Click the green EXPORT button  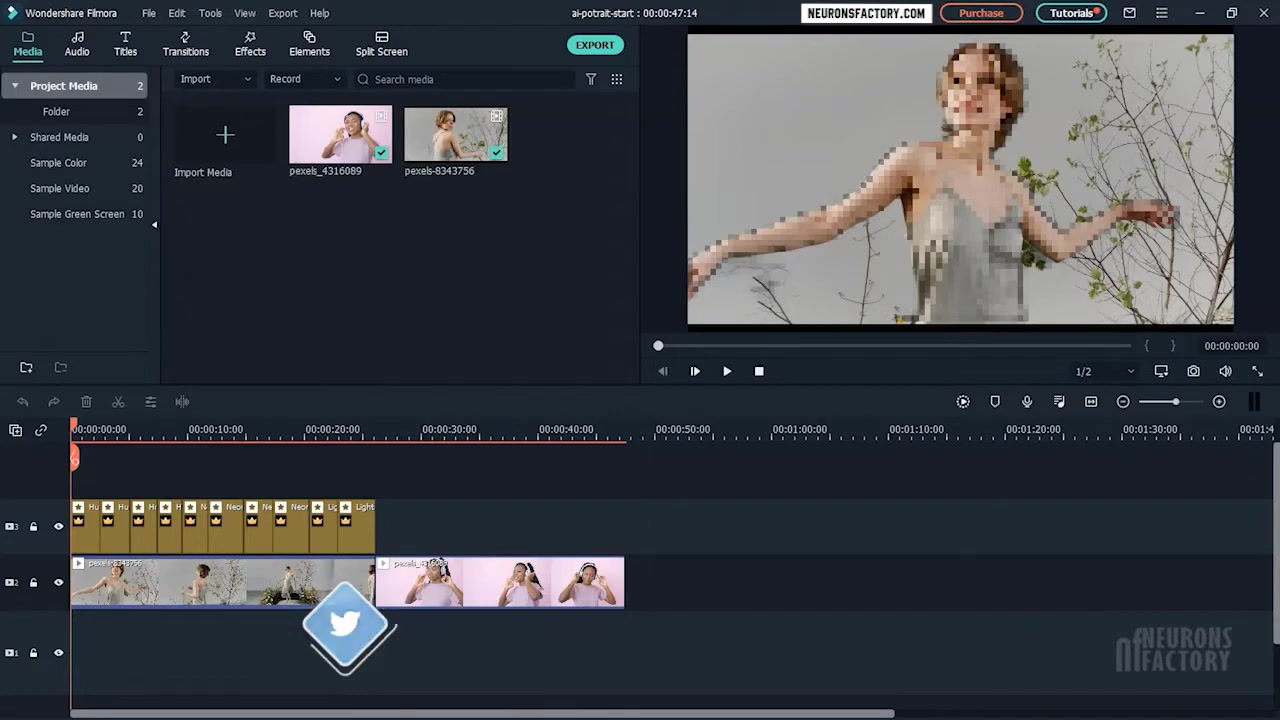pos(595,45)
